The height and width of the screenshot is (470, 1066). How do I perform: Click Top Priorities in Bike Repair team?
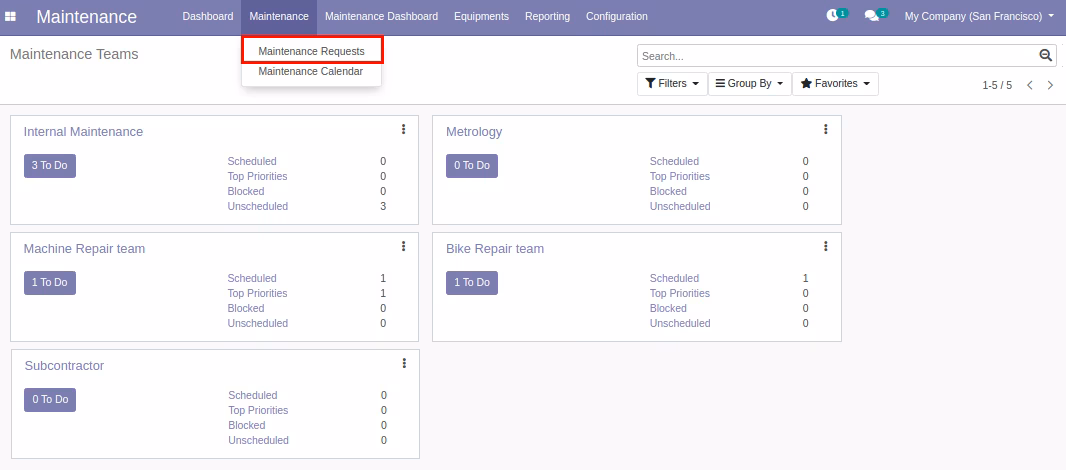[680, 293]
